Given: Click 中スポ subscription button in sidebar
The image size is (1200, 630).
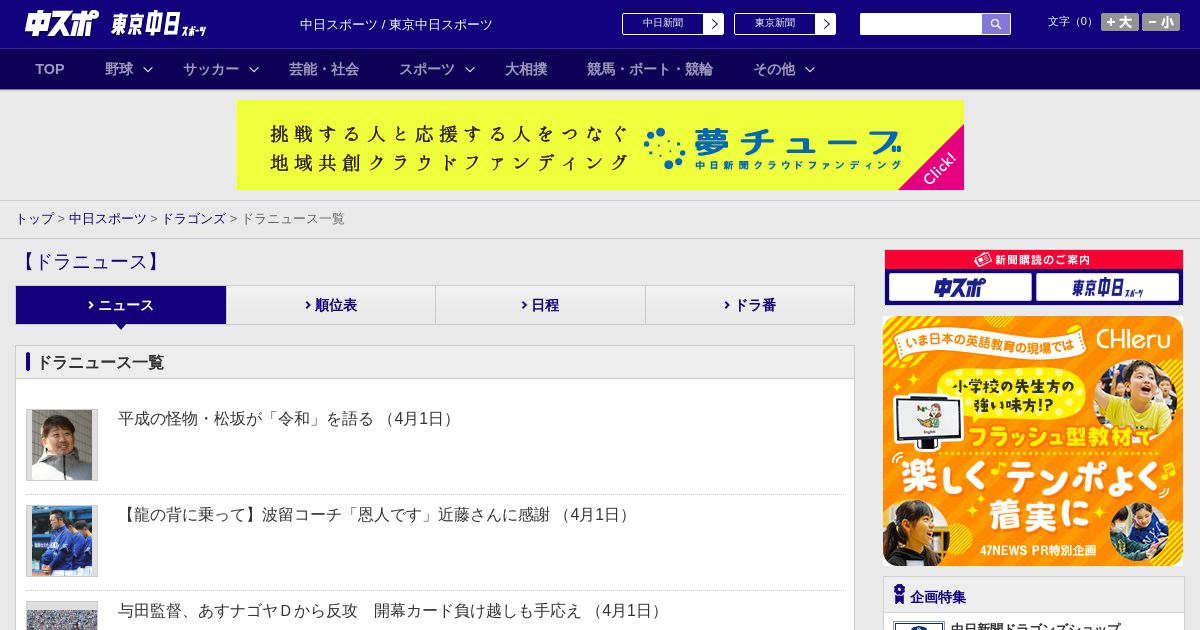Looking at the screenshot, I should [x=960, y=288].
